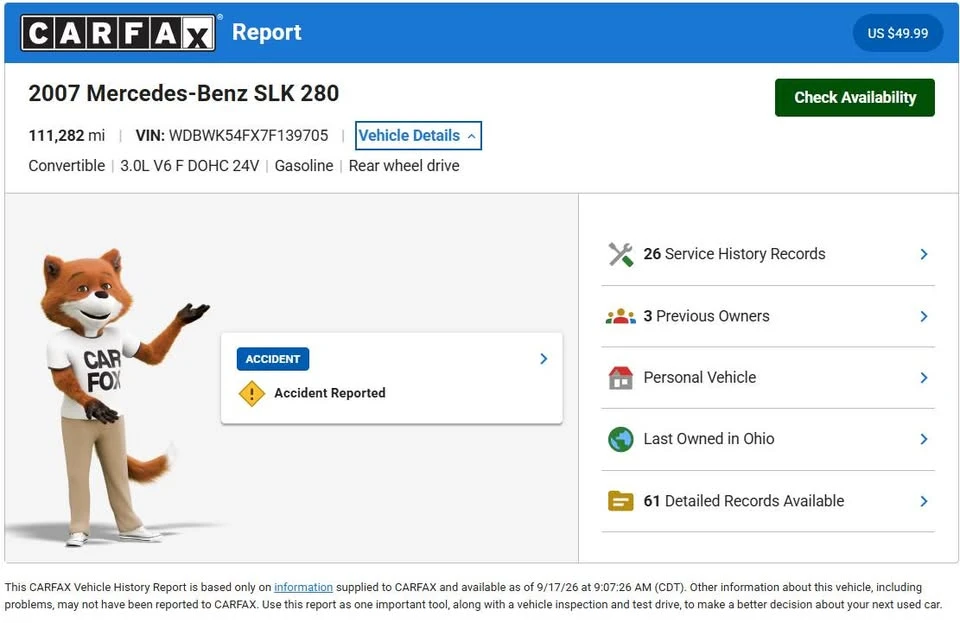Select the Last Owned in Ohio text

[709, 439]
